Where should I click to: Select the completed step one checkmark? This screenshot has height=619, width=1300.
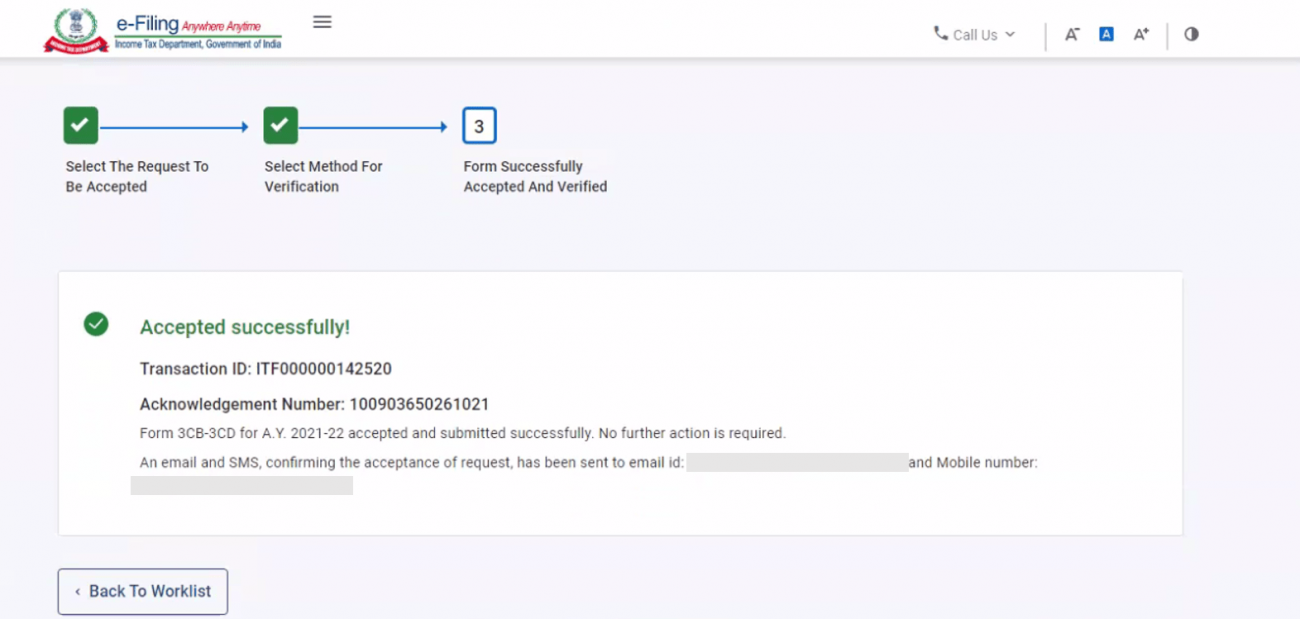click(81, 126)
